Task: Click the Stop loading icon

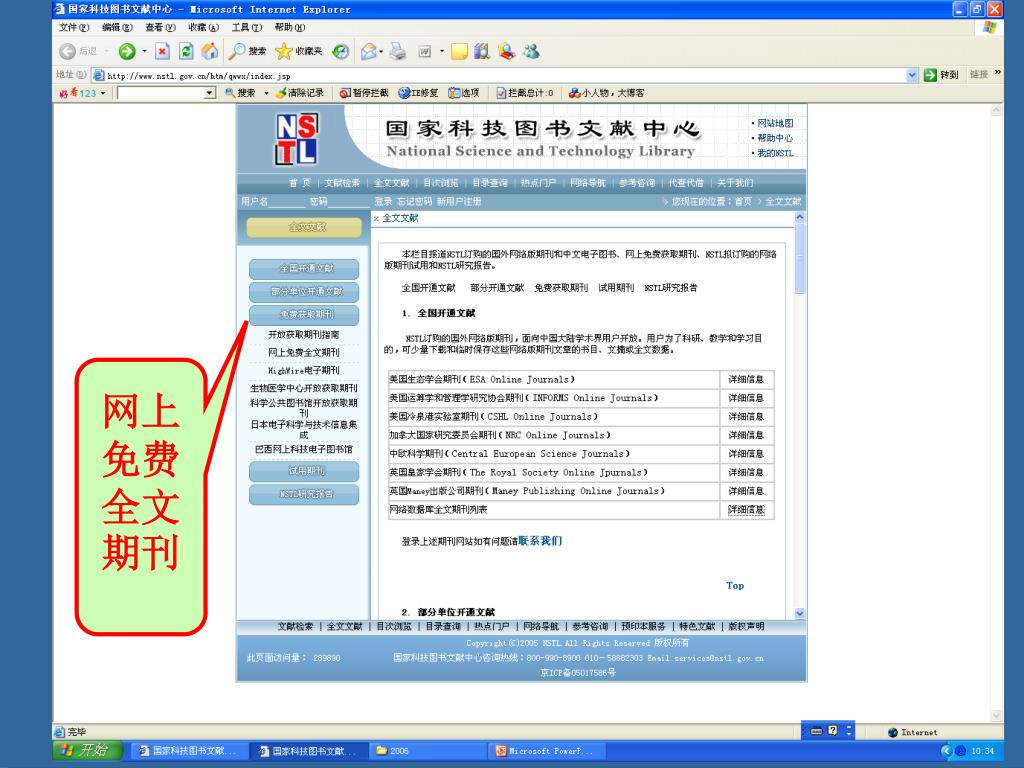Action: pos(163,51)
